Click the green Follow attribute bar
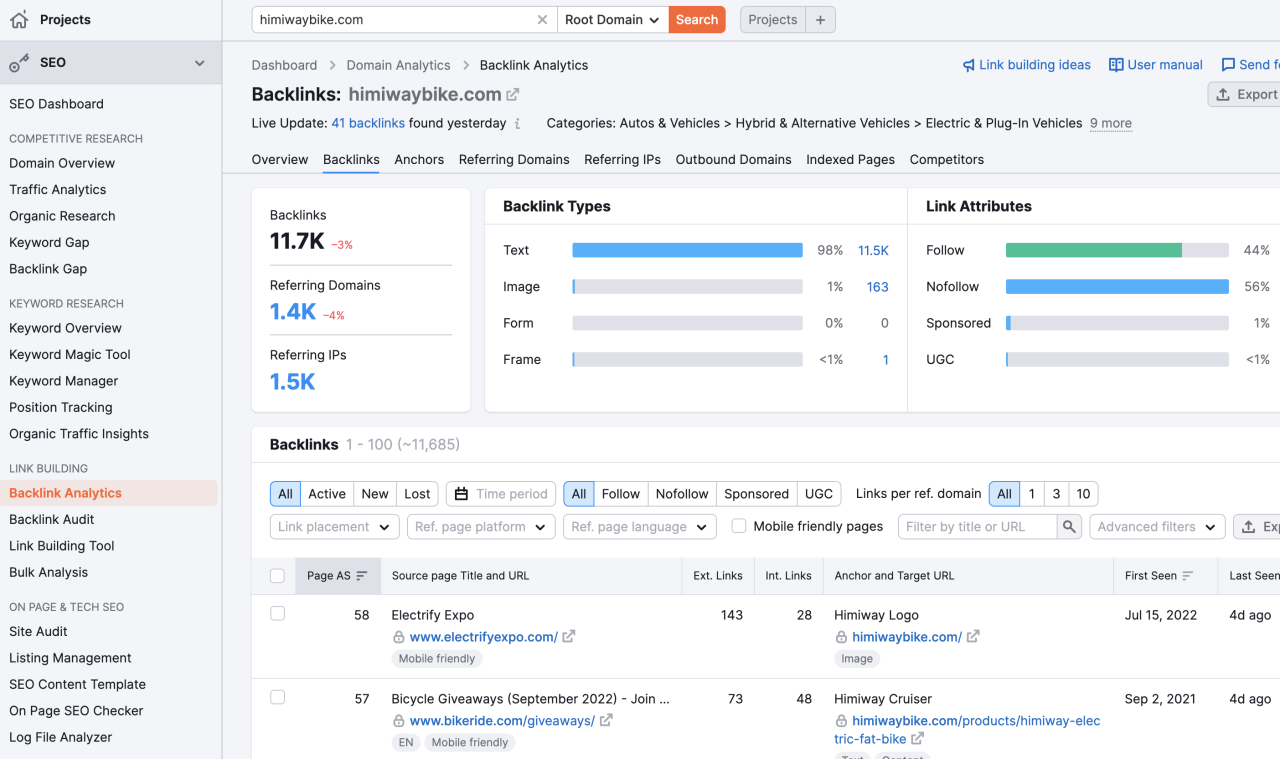The image size is (1280, 759). coord(1094,251)
